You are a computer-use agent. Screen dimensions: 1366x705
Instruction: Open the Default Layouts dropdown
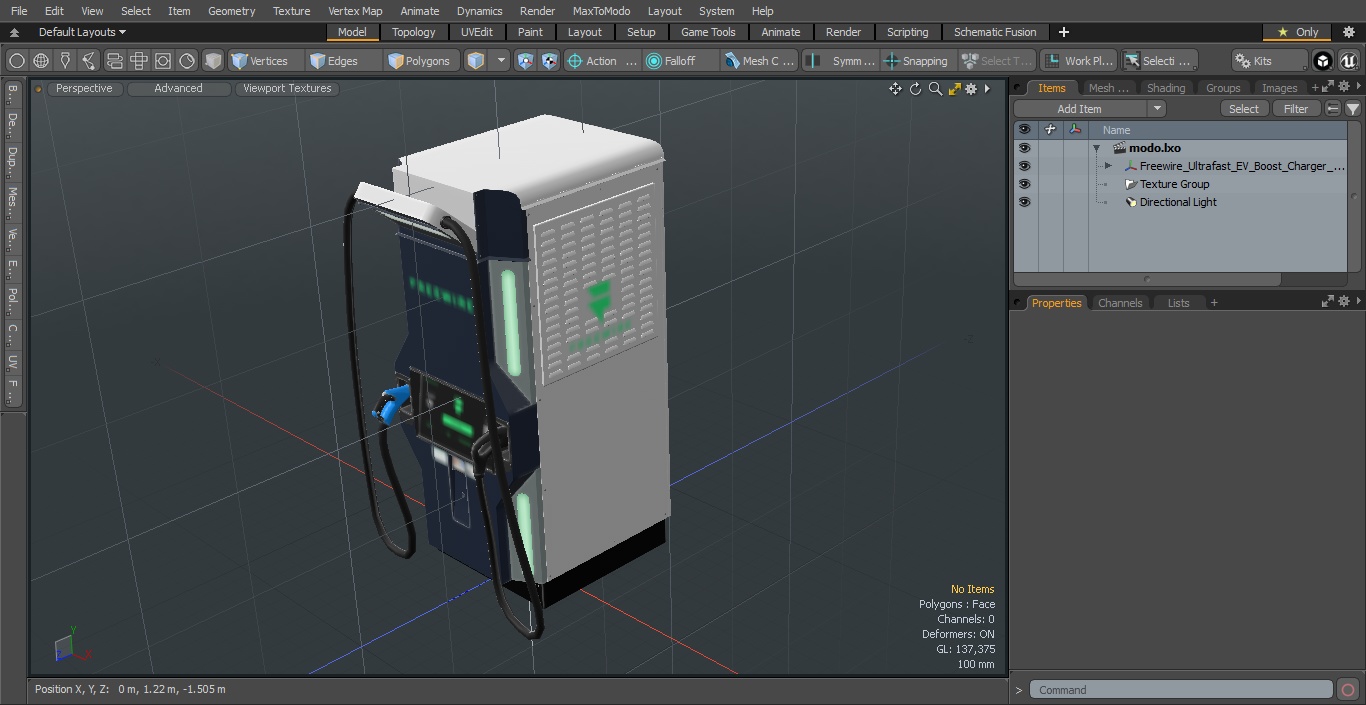[x=82, y=32]
